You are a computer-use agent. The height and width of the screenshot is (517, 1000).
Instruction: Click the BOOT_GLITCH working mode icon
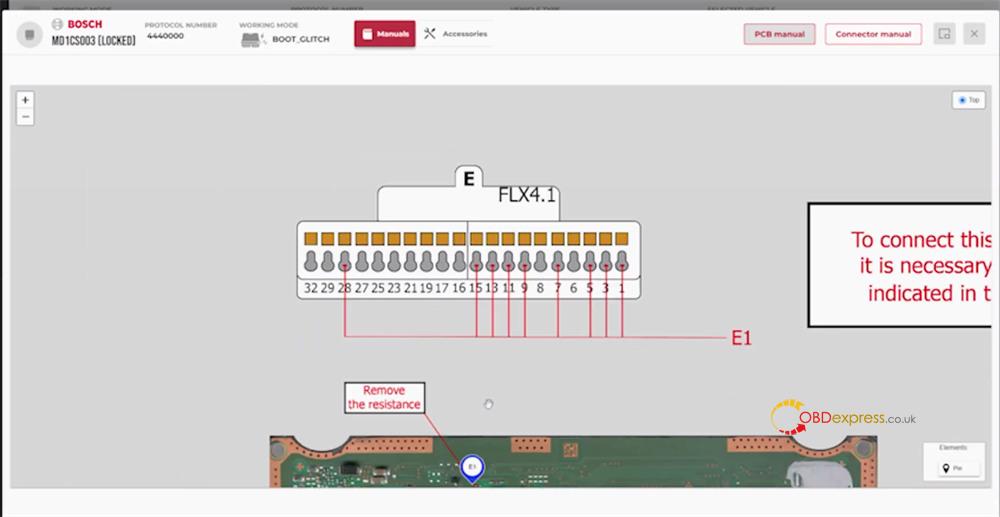coord(253,40)
